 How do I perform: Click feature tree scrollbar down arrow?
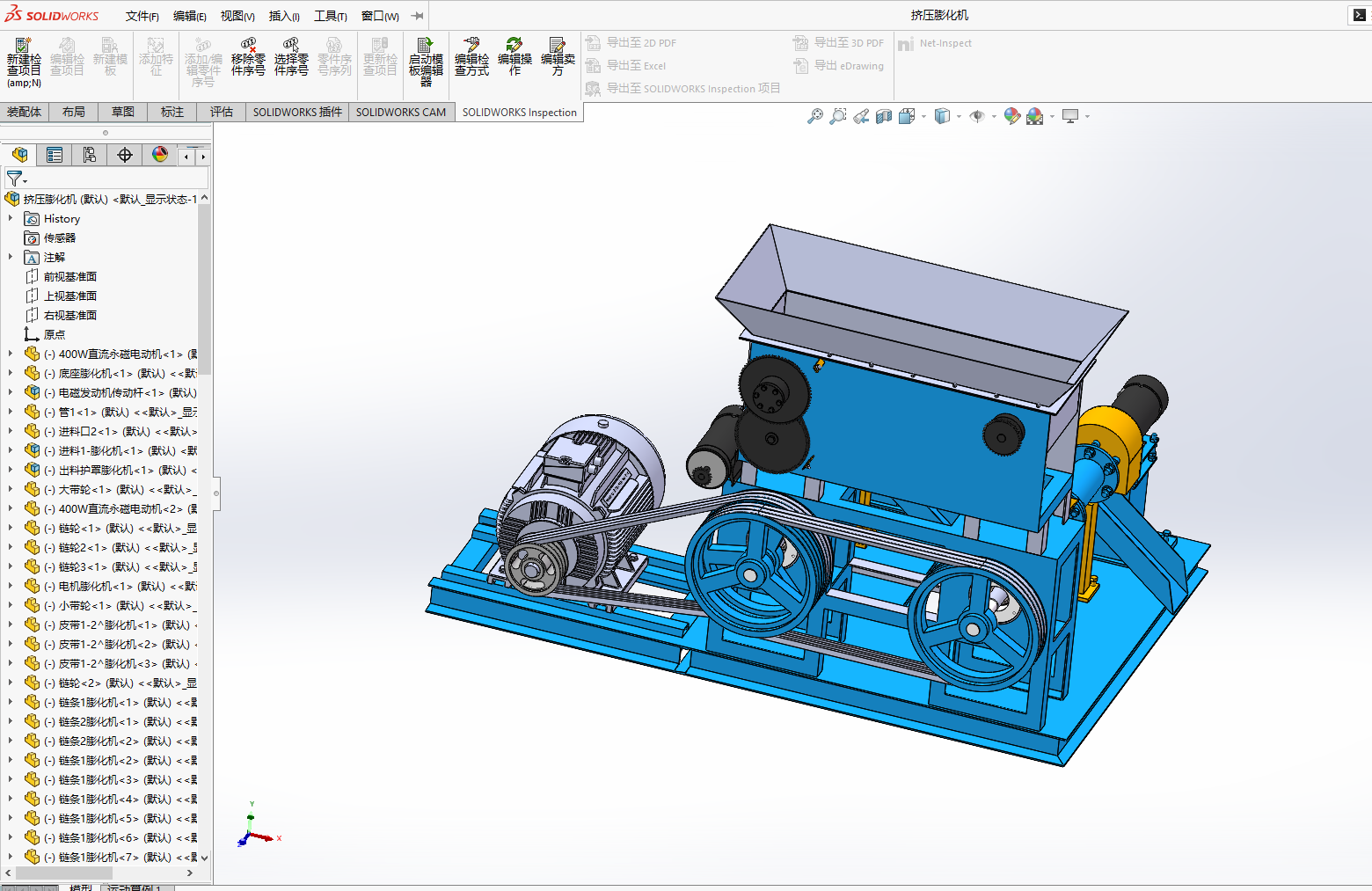click(x=205, y=858)
